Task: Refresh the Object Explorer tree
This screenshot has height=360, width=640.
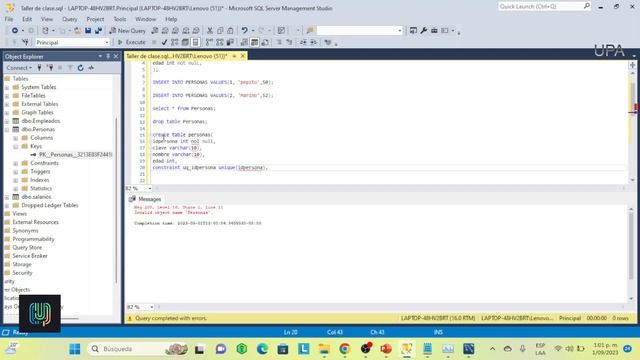Action: (80, 68)
